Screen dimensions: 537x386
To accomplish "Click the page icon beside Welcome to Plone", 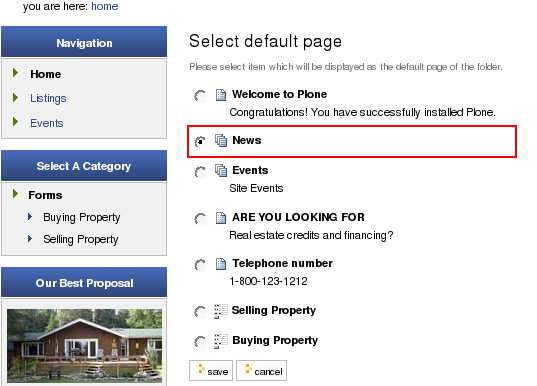I will point(221,95).
